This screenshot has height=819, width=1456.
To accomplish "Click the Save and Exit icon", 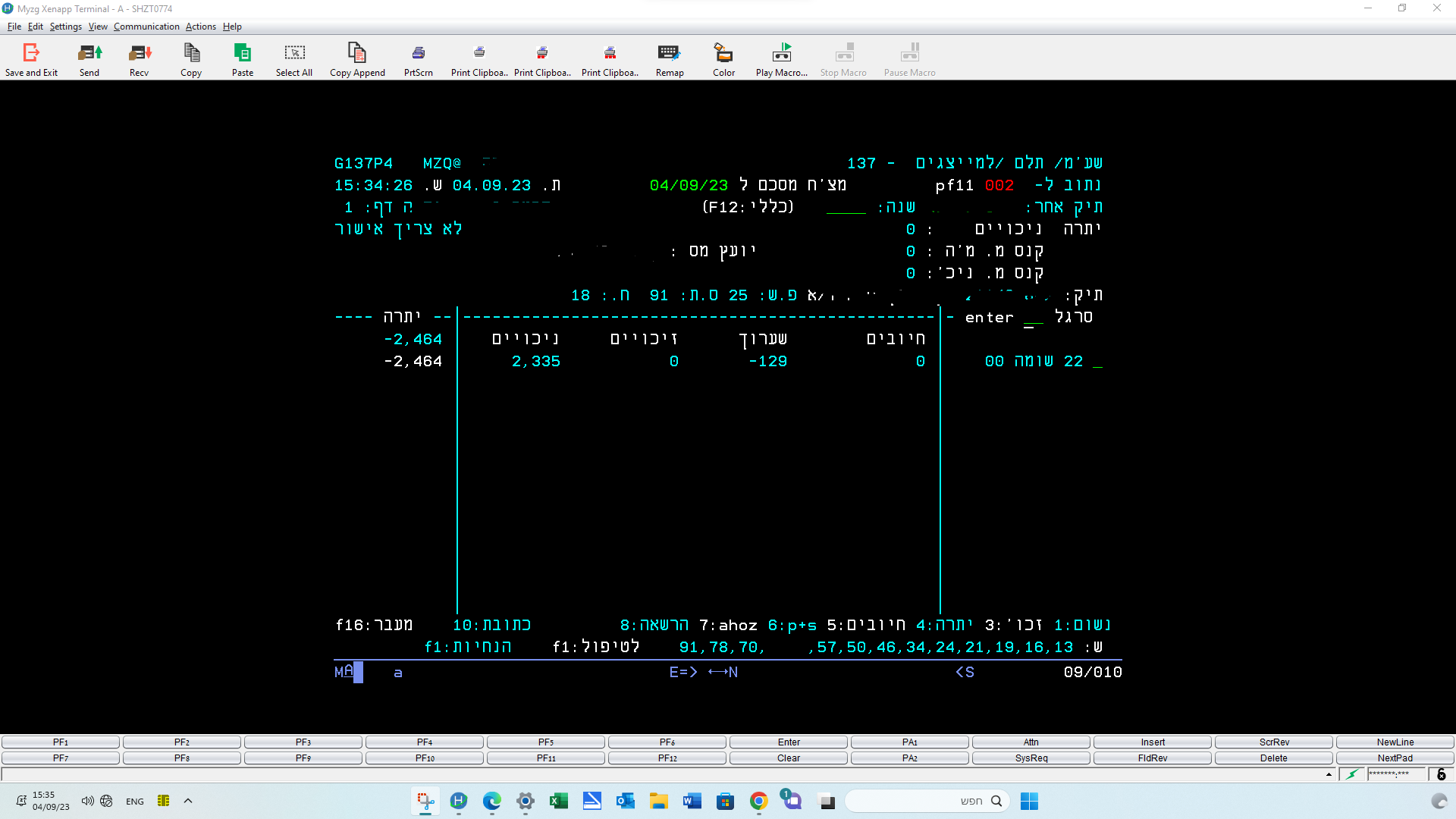I will click(31, 53).
